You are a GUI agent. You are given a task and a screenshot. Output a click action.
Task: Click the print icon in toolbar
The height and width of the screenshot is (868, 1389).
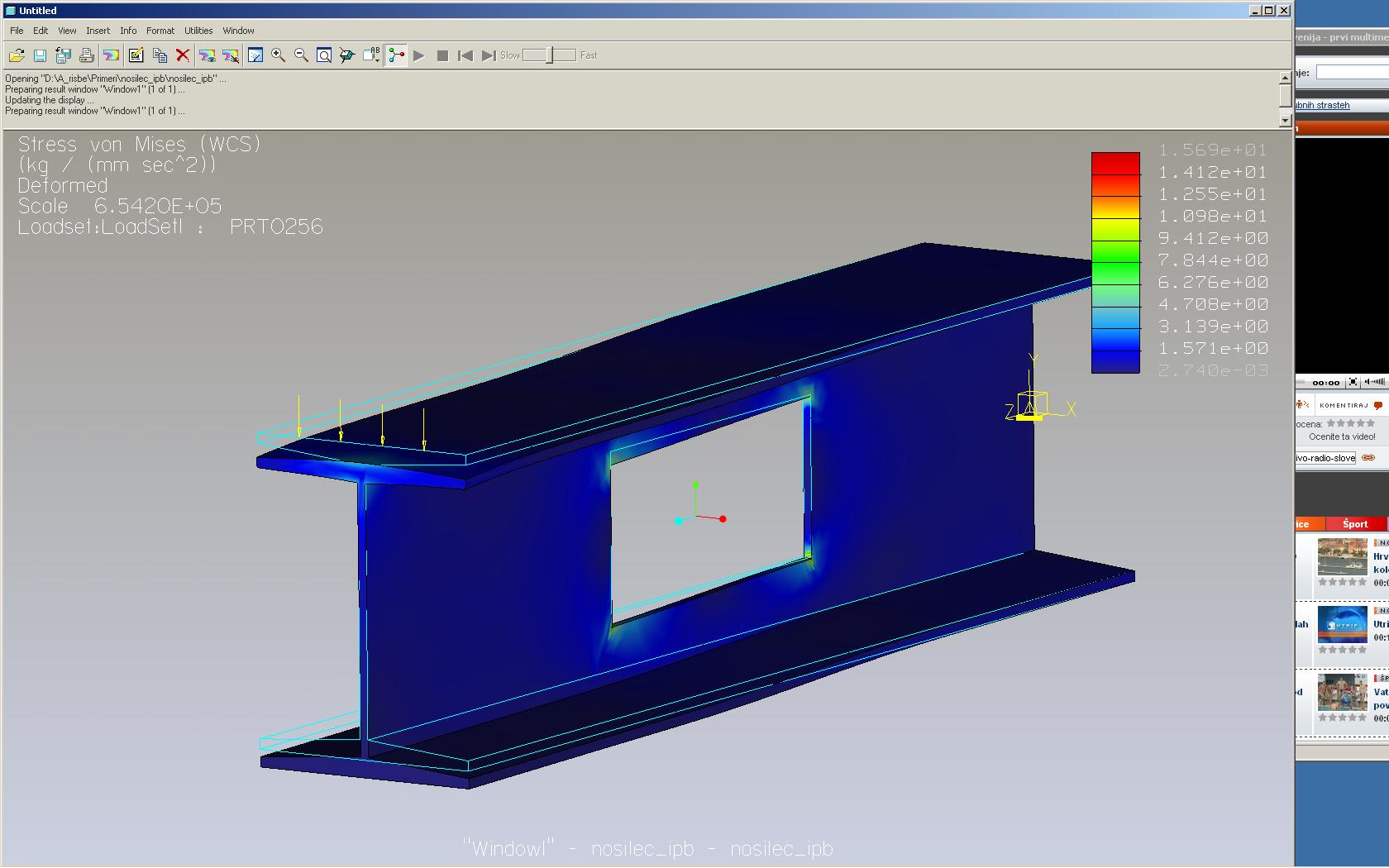[x=86, y=55]
